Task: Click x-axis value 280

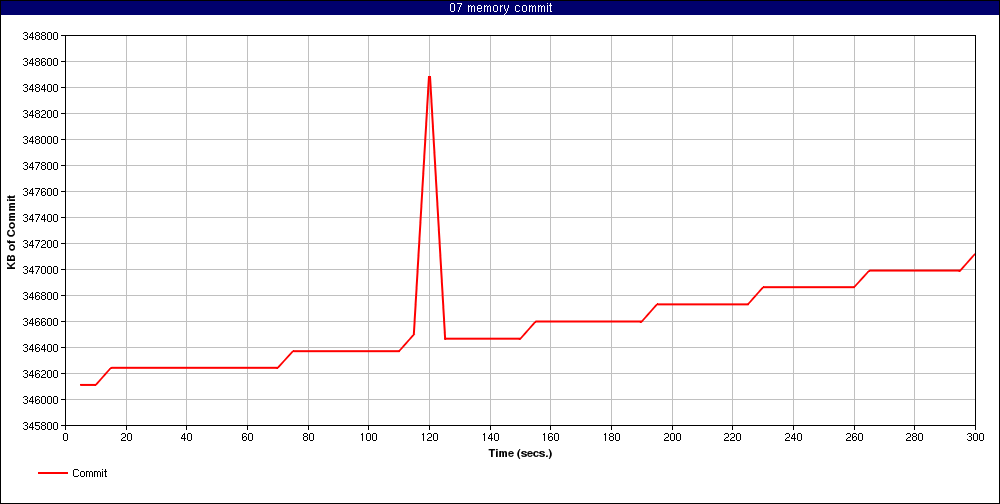Action: 915,437
